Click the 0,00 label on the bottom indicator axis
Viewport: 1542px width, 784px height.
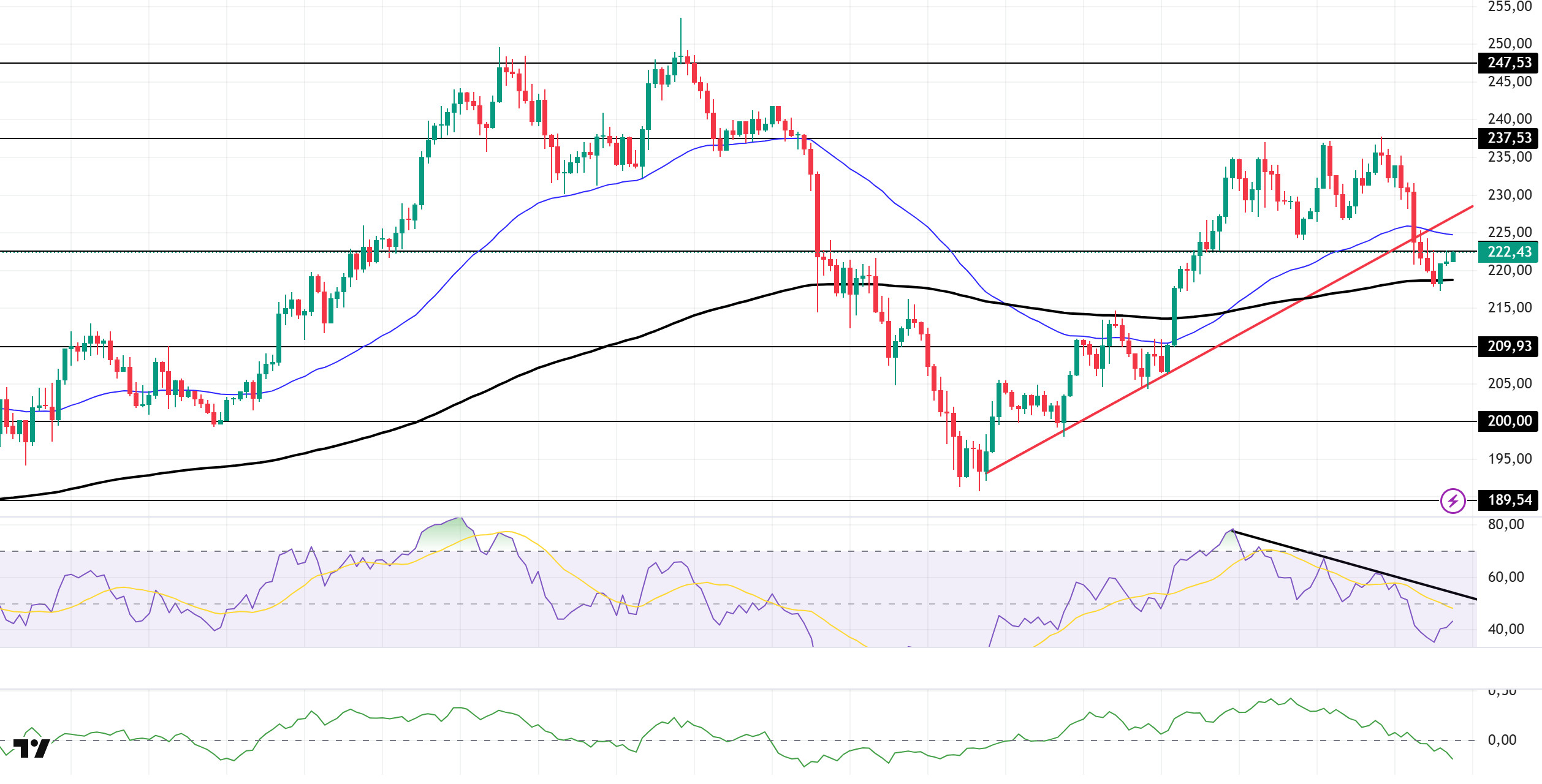click(1502, 741)
